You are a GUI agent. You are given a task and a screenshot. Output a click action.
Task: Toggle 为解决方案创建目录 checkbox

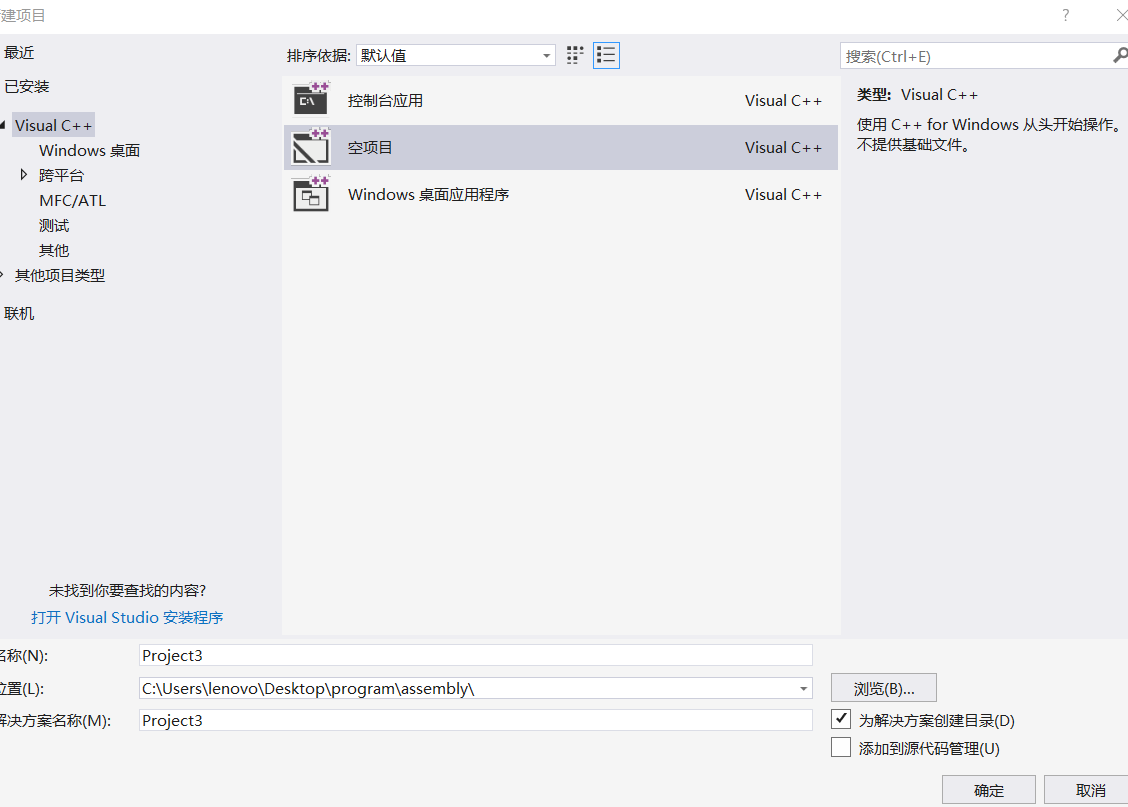(x=840, y=719)
